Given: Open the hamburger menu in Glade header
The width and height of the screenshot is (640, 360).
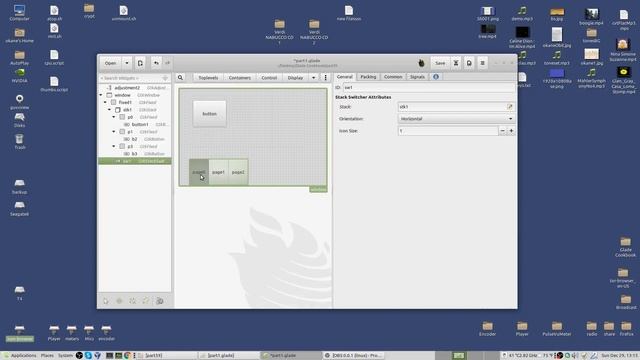Looking at the screenshot, I should 482,63.
